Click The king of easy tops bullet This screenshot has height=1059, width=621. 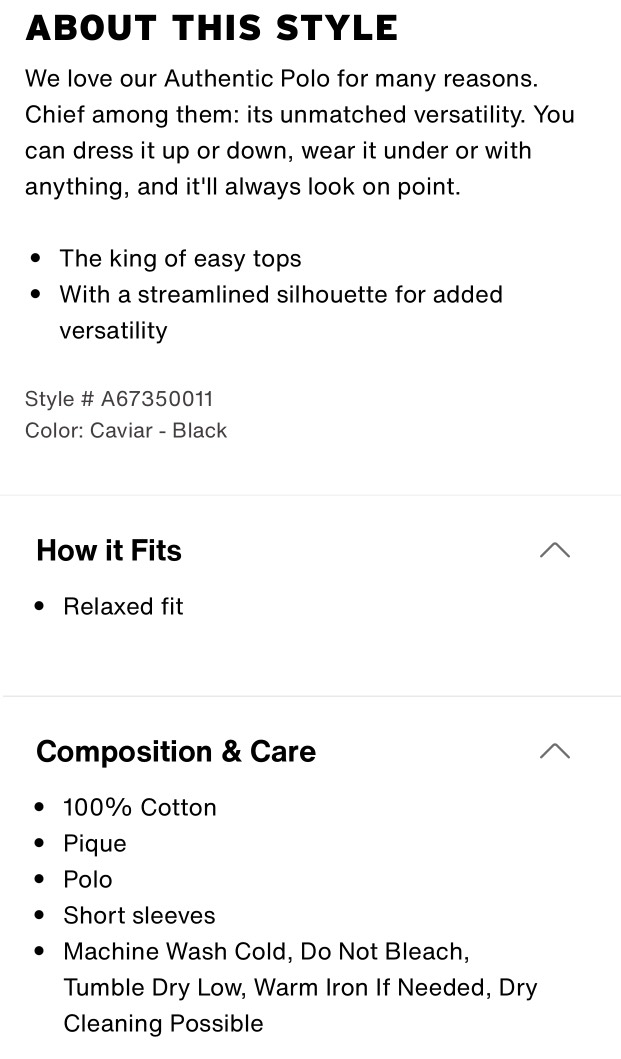click(x=180, y=259)
